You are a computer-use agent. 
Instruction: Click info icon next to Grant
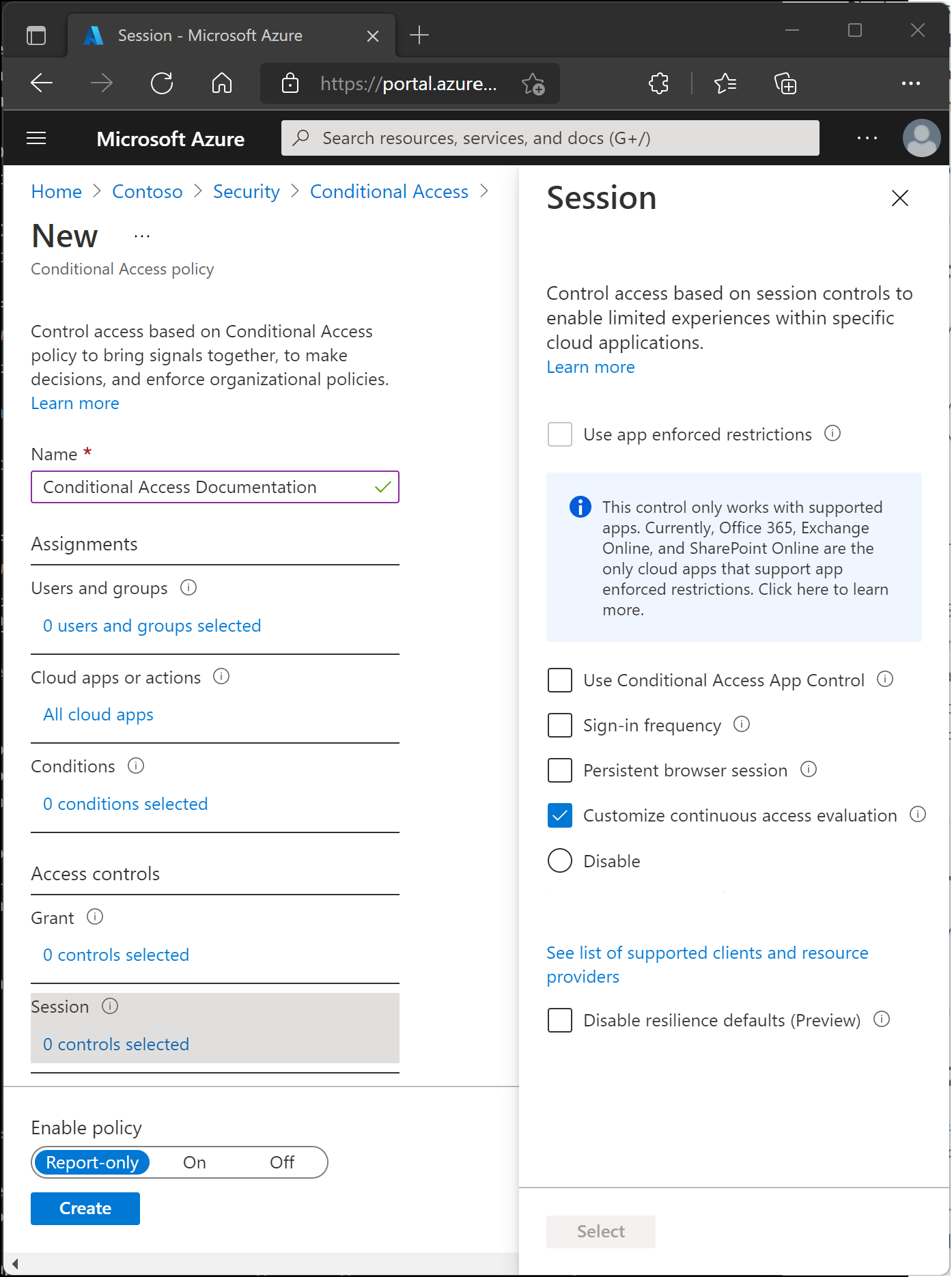pos(95,916)
